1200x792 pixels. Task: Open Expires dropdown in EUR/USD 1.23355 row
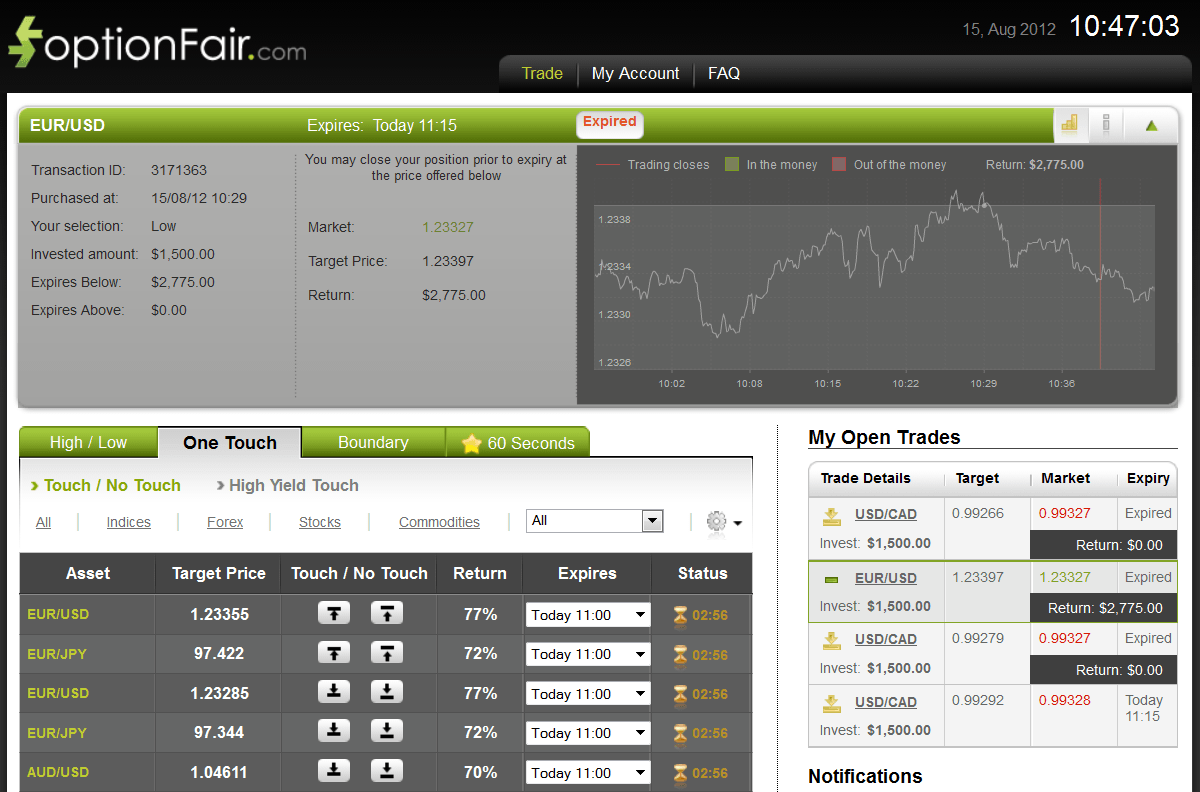tap(588, 615)
